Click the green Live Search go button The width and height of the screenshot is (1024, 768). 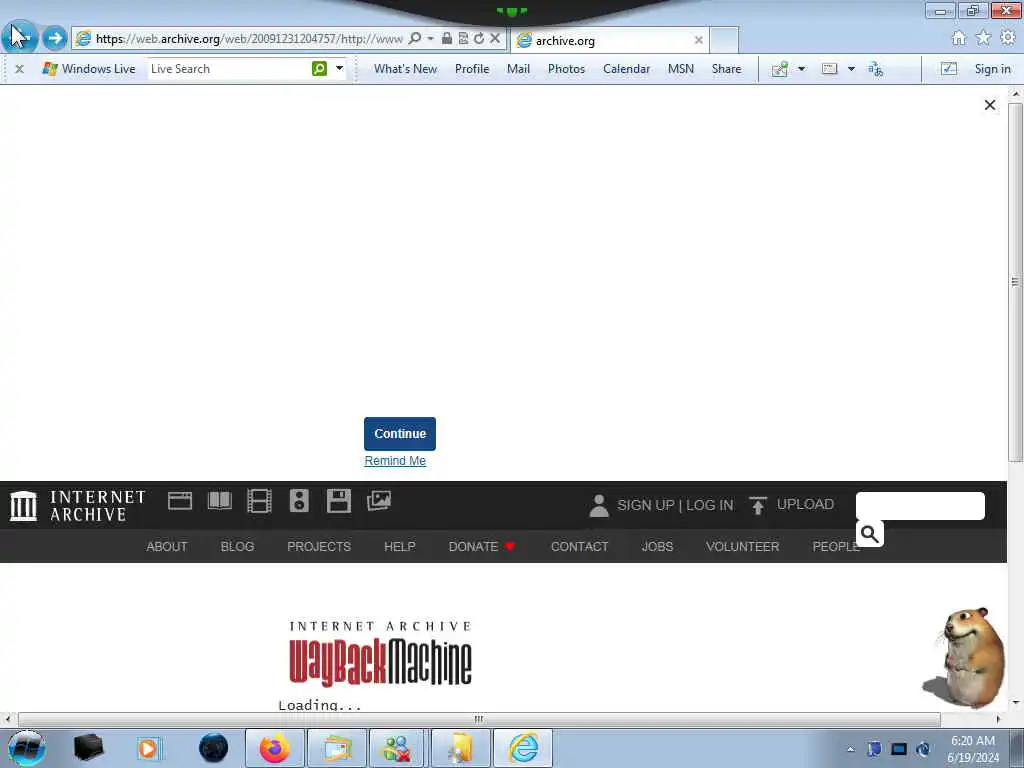tap(319, 69)
